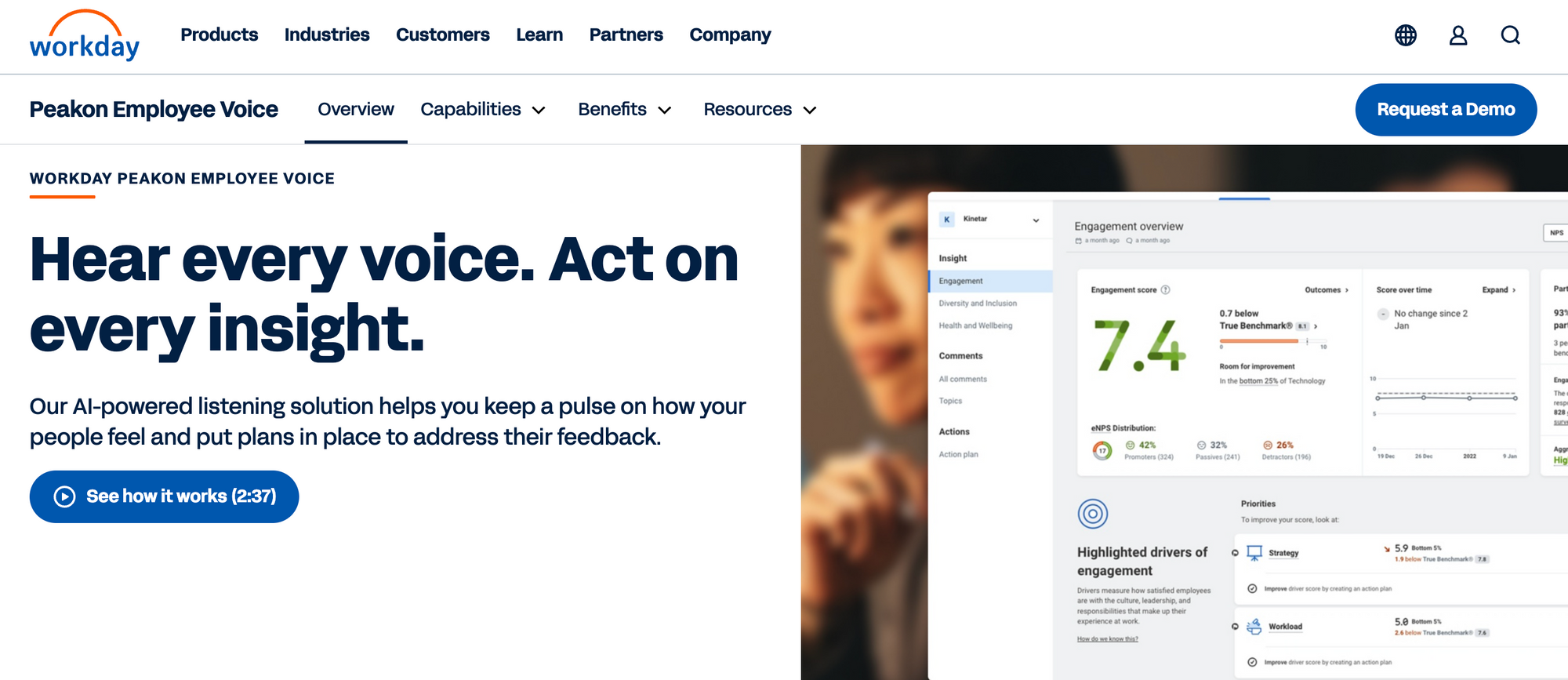The height and width of the screenshot is (680, 1568).
Task: Open the Company menu
Action: [731, 35]
